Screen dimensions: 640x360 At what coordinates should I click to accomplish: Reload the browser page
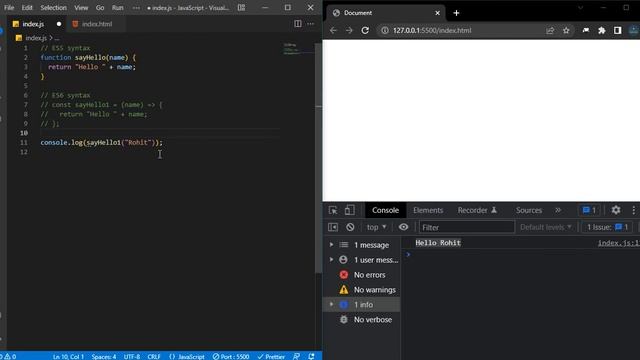coord(365,30)
